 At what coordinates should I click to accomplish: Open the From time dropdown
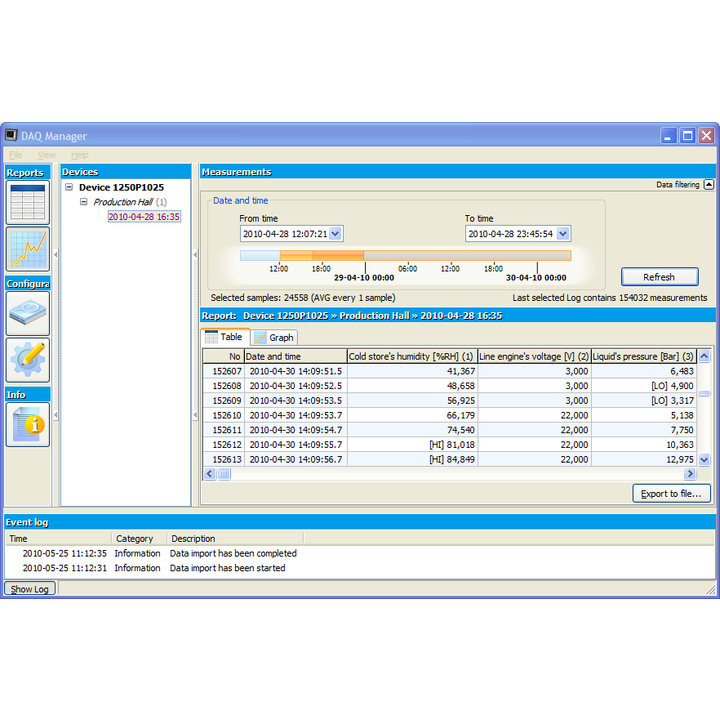(x=335, y=234)
